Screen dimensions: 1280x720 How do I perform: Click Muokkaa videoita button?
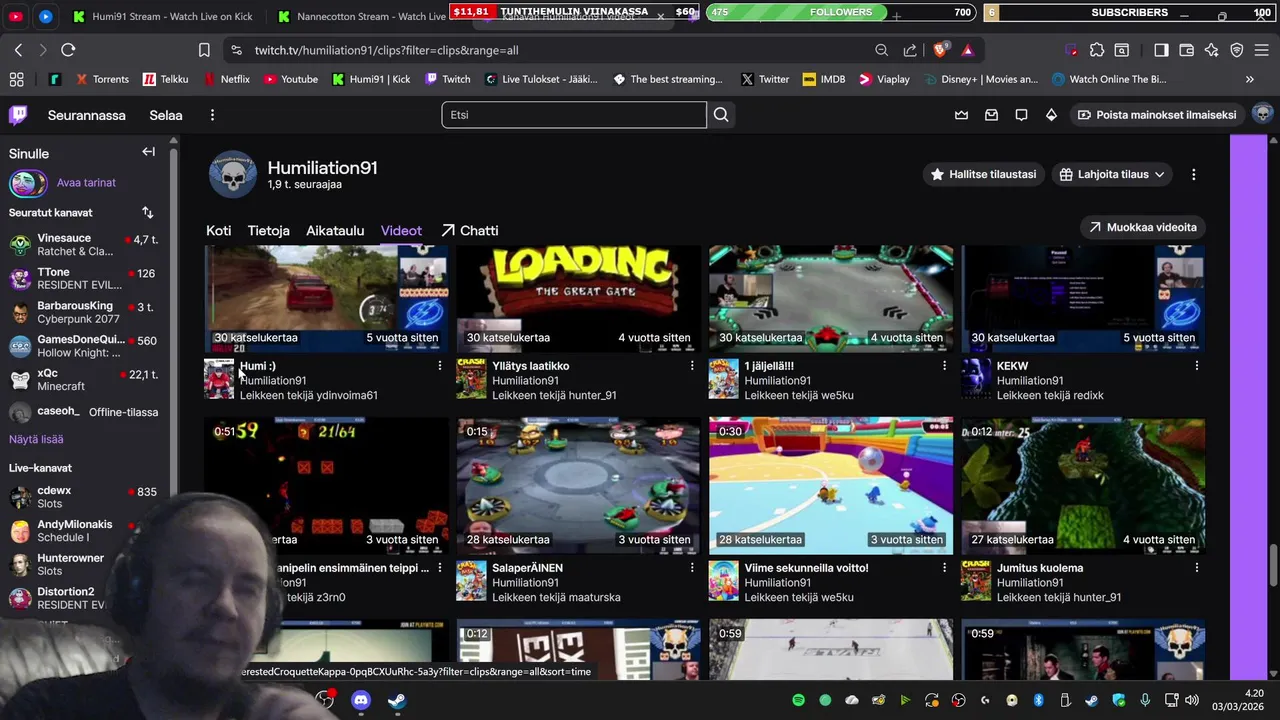[1142, 227]
